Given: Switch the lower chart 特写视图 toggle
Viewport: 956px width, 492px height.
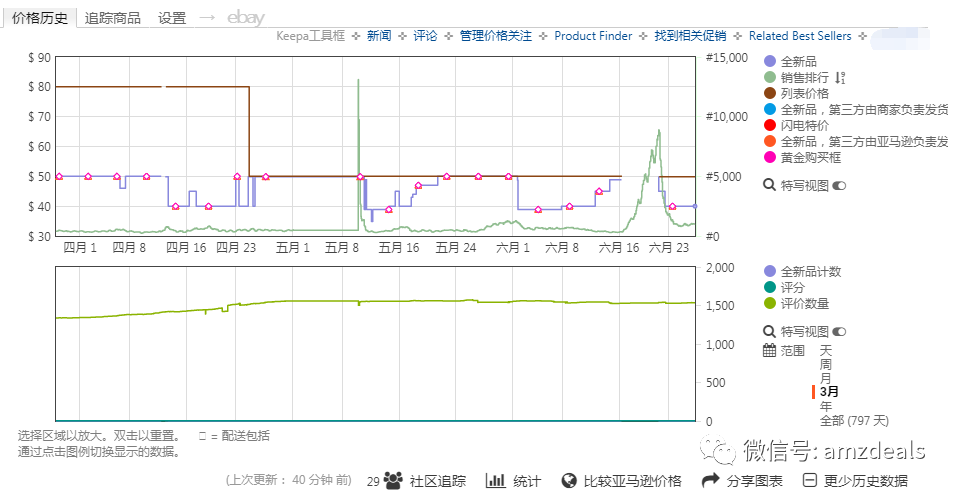Looking at the screenshot, I should pos(840,332).
